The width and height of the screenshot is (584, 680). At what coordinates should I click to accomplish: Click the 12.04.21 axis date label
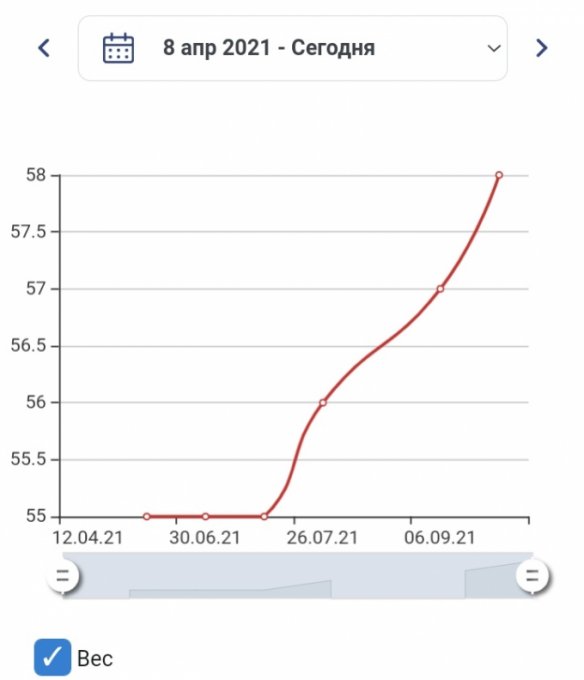tap(88, 538)
